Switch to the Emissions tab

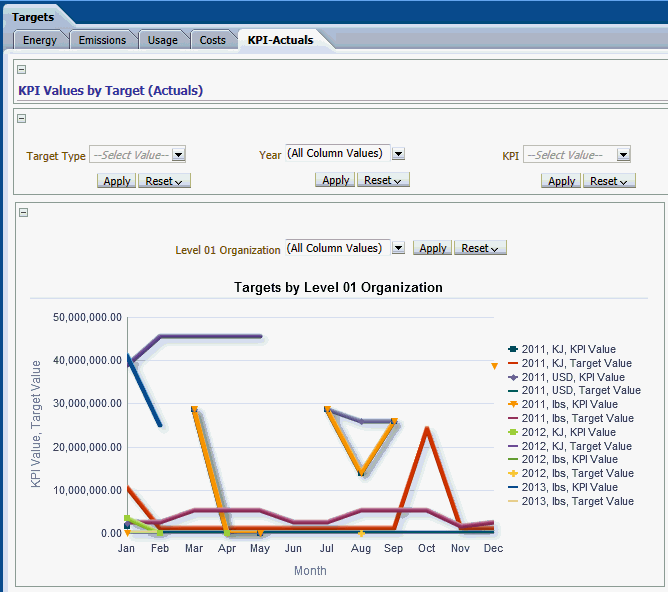point(102,40)
